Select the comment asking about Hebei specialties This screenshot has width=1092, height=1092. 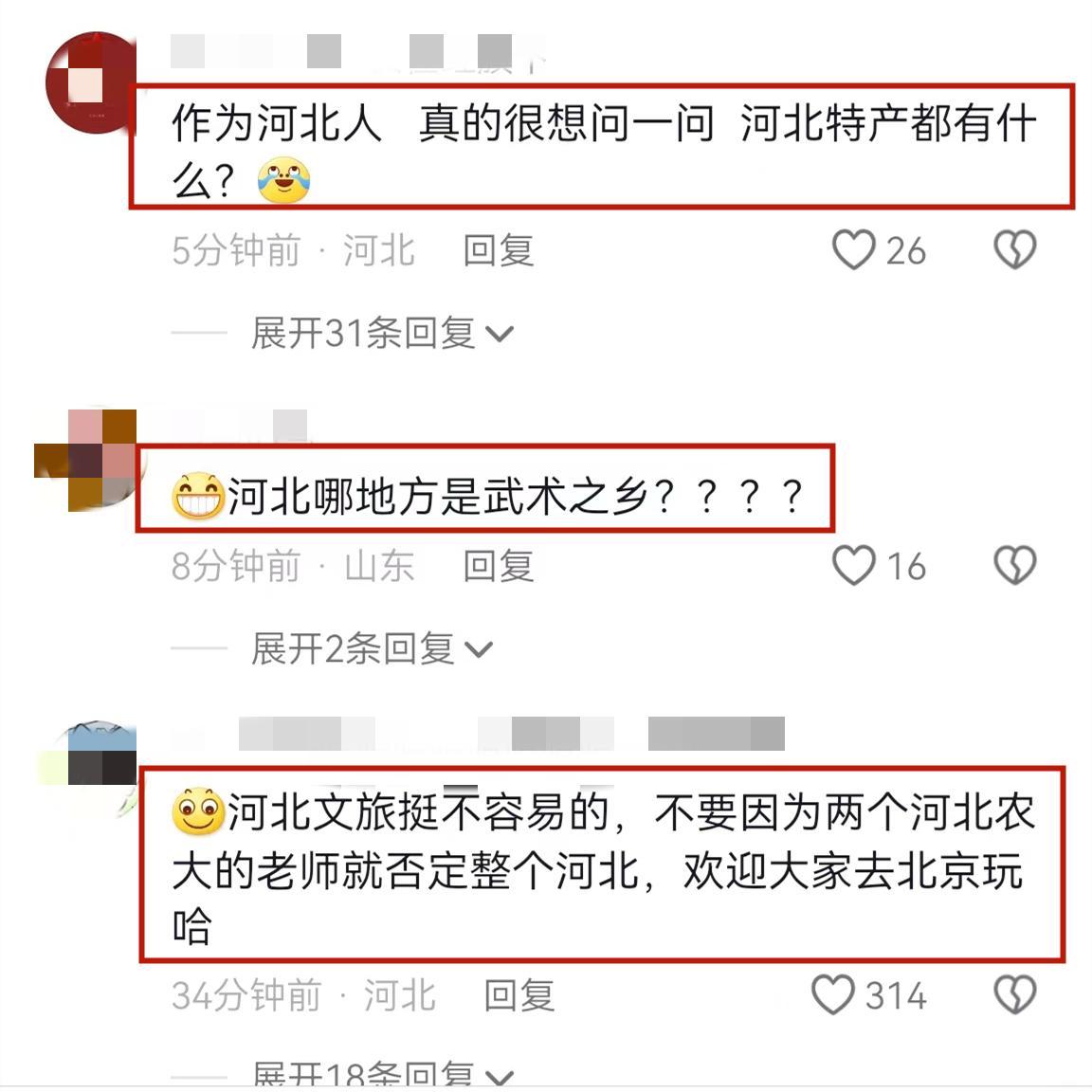click(603, 146)
